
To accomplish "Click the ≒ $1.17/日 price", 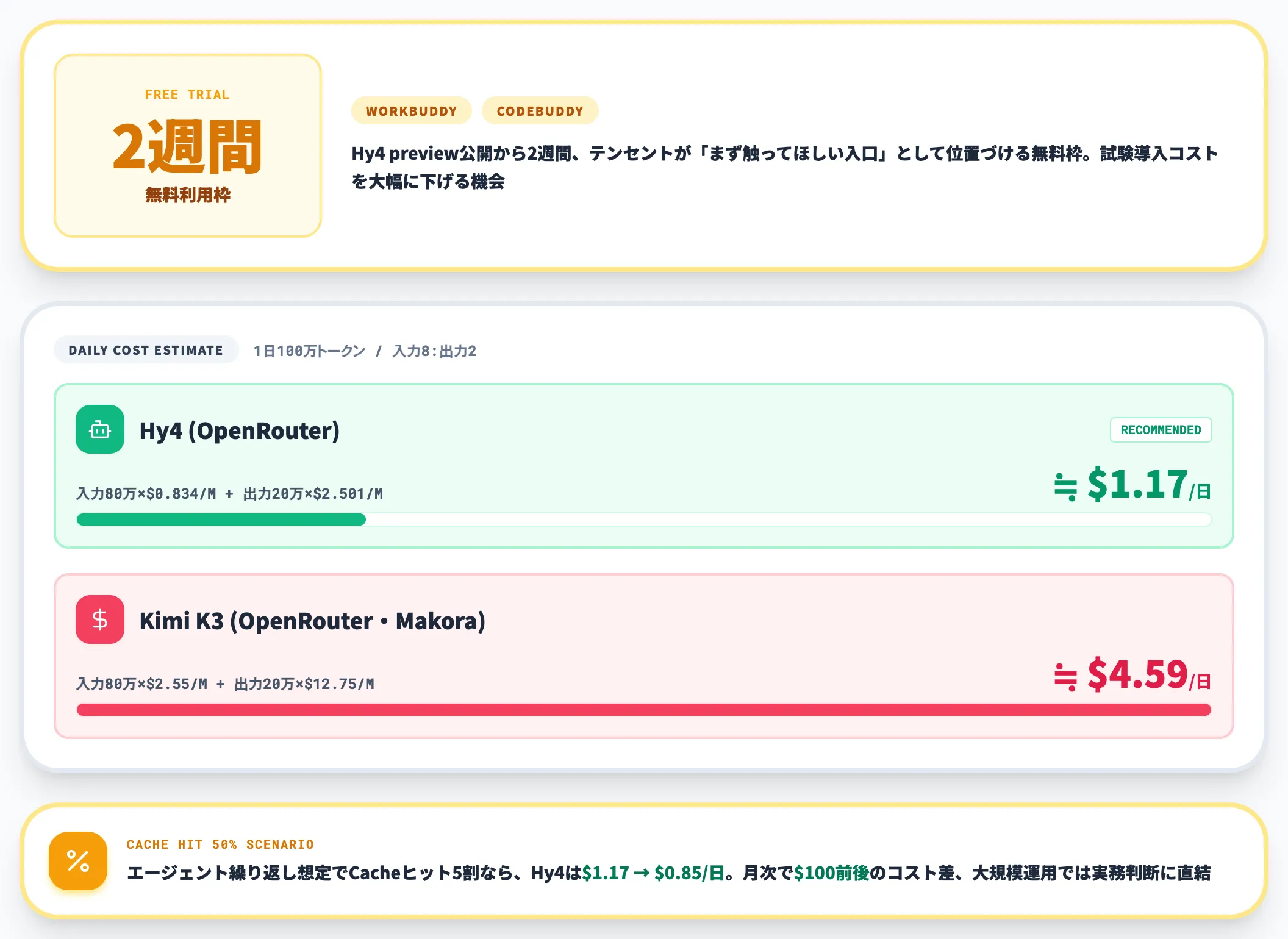I will pyautogui.click(x=1132, y=485).
